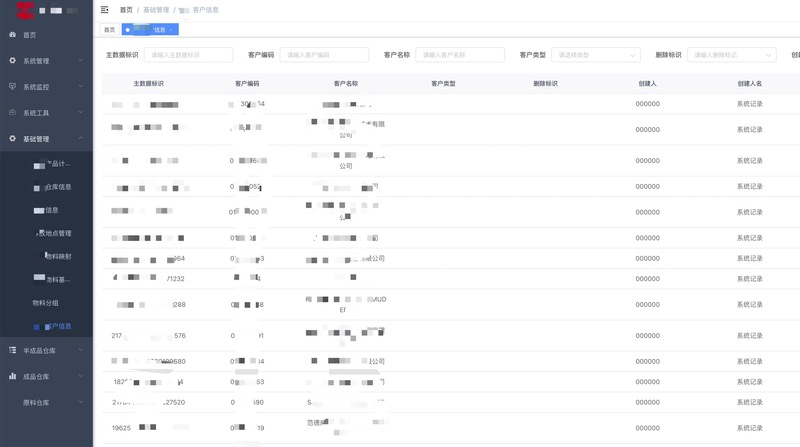Open 物料分组 in the sidebar menu

[46, 302]
